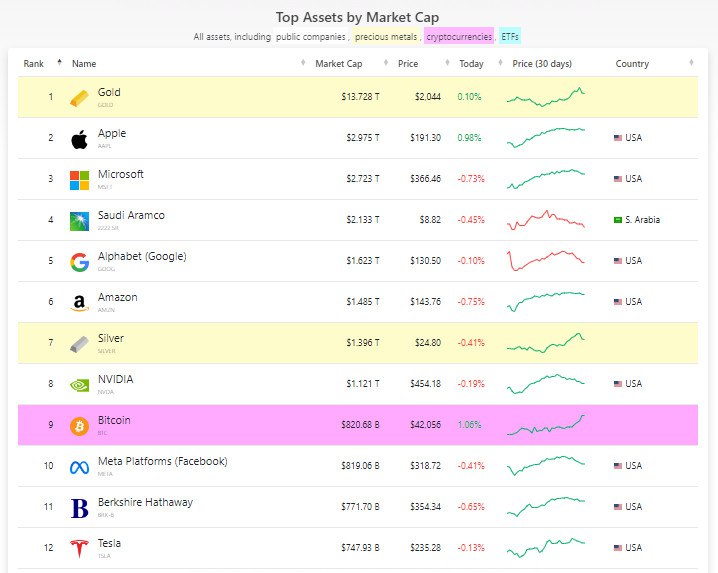
Task: Click Silver's $1.396 T market cap
Action: (363, 343)
